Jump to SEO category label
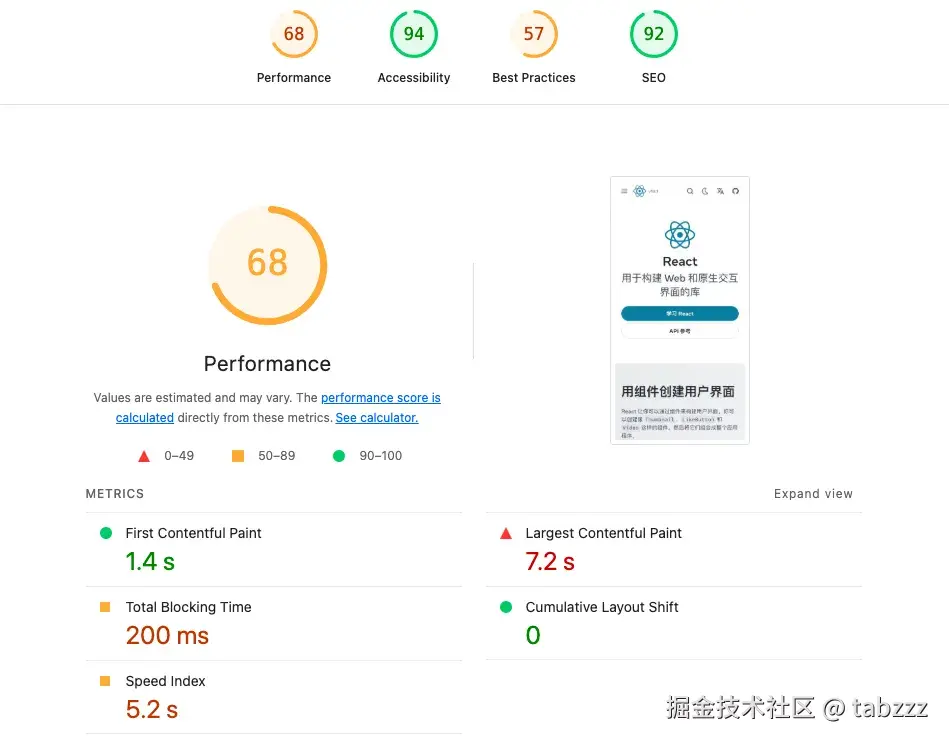This screenshot has height=743, width=949. coord(654,77)
